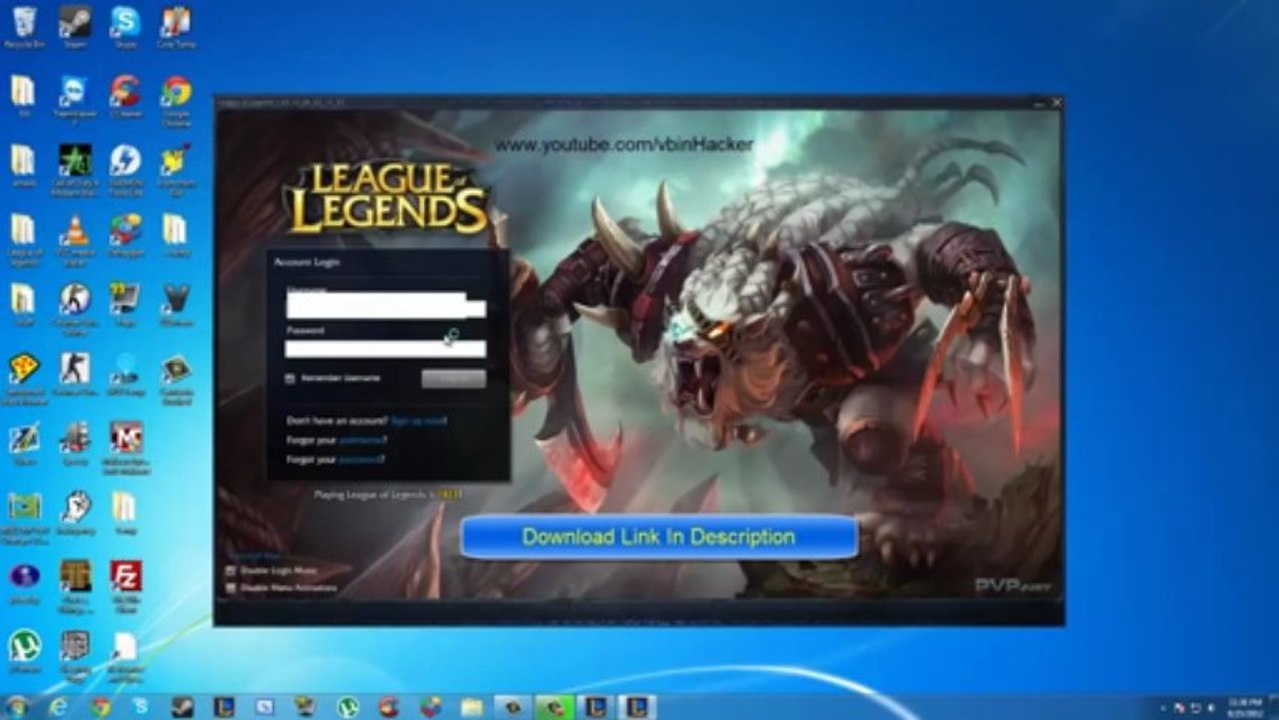Click the Windows Start orb
Image resolution: width=1279 pixels, height=720 pixels.
pos(17,707)
